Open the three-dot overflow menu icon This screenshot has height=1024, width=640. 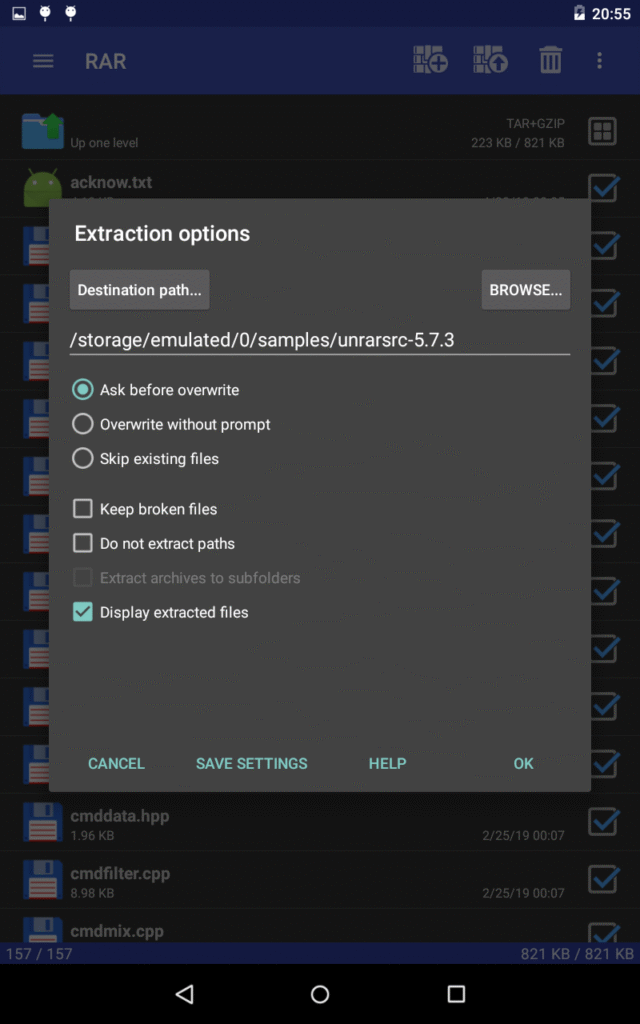[599, 60]
